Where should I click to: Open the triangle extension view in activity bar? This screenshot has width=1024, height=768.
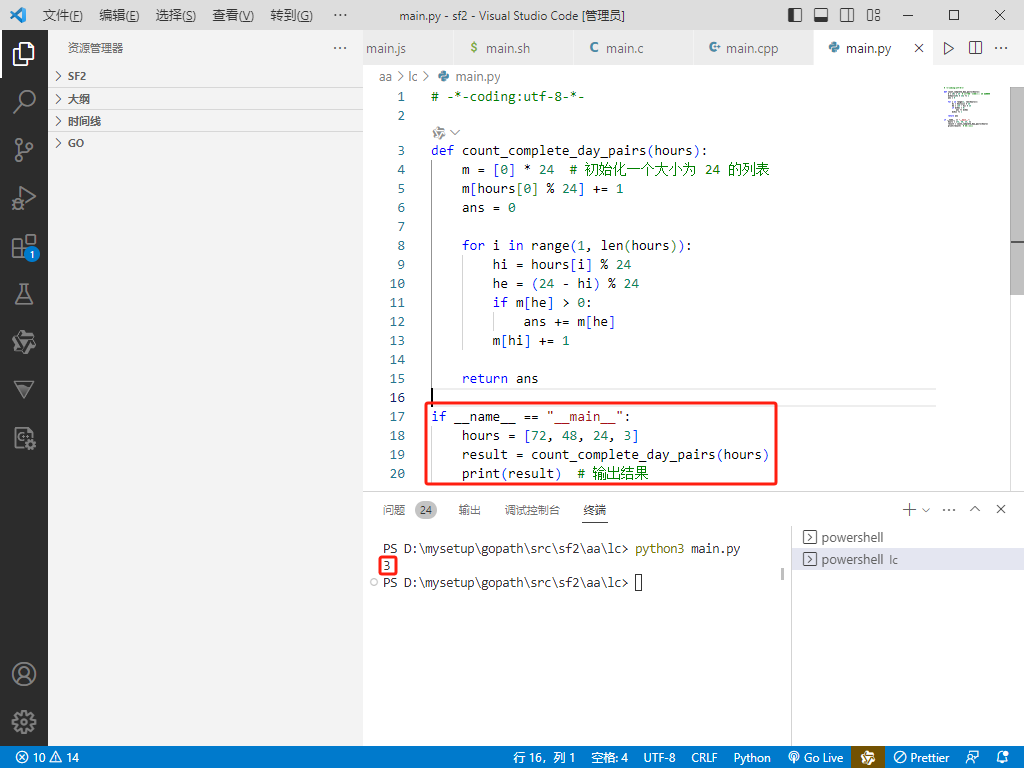pyautogui.click(x=24, y=390)
